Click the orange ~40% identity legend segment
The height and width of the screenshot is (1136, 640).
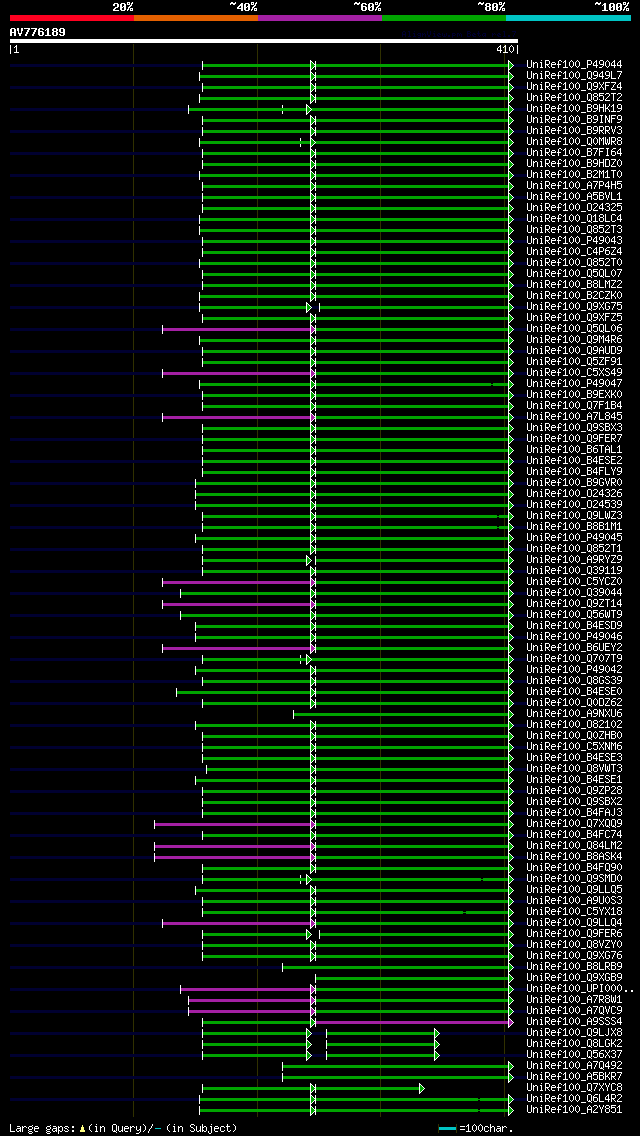[196, 17]
